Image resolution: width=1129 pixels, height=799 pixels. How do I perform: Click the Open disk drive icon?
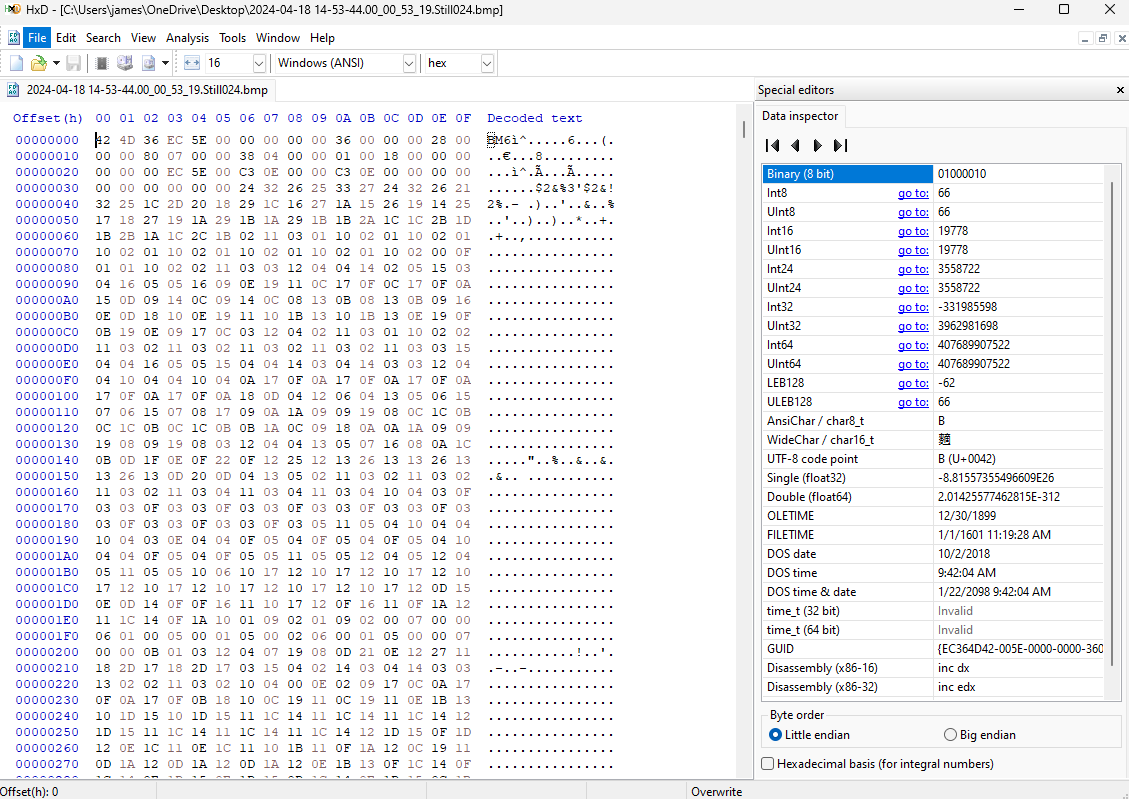point(125,63)
